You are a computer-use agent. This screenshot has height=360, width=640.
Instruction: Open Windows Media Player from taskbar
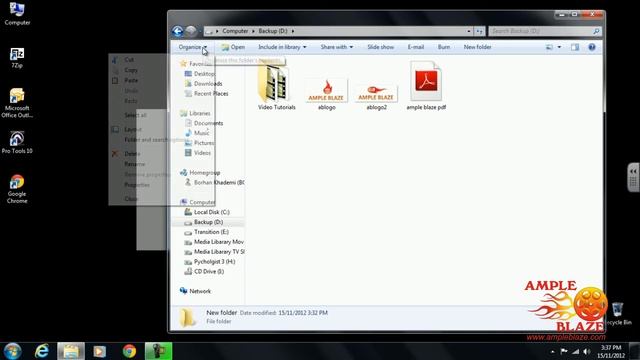[x=100, y=351]
